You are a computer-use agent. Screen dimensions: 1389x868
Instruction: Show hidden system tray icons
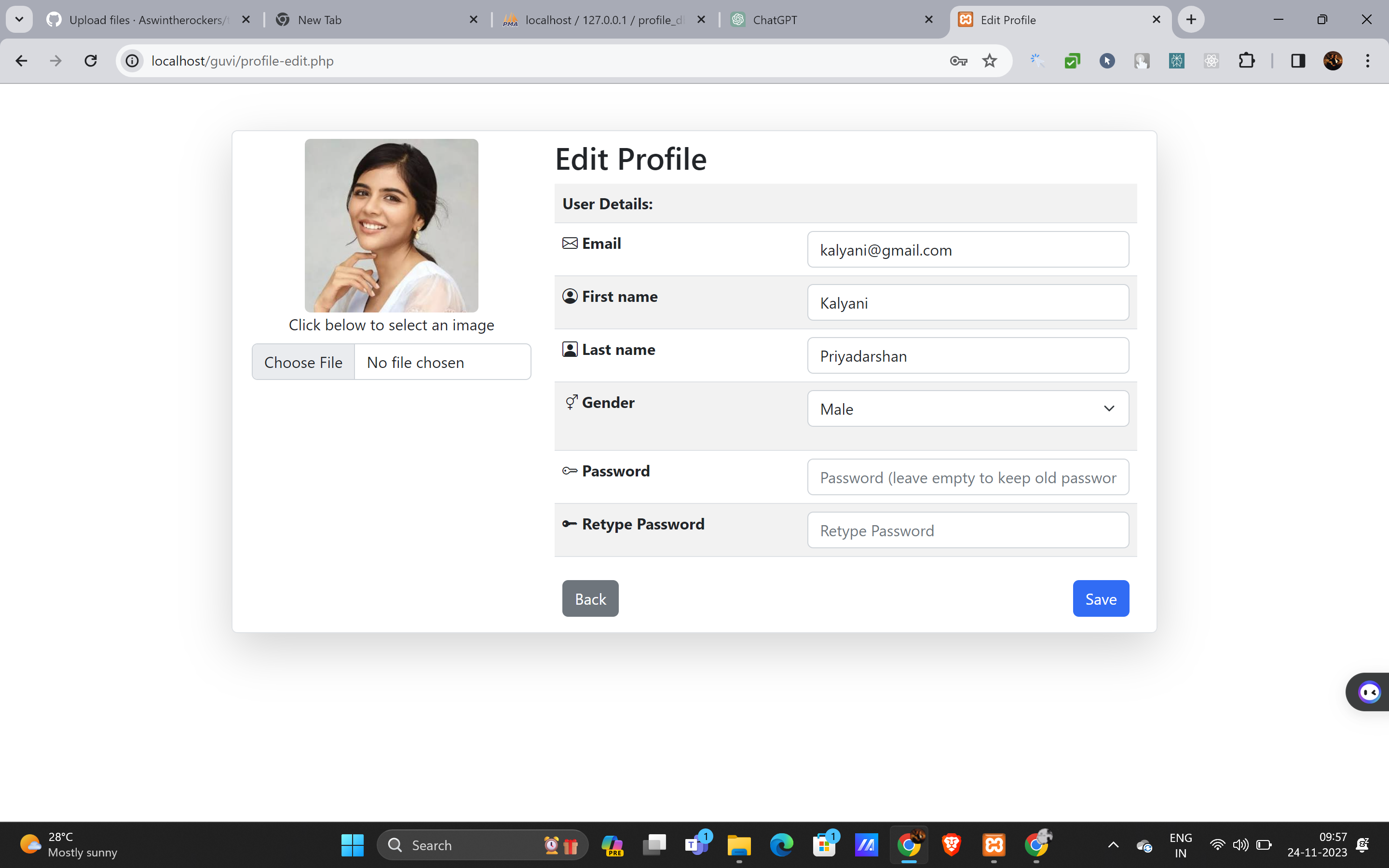(1113, 845)
